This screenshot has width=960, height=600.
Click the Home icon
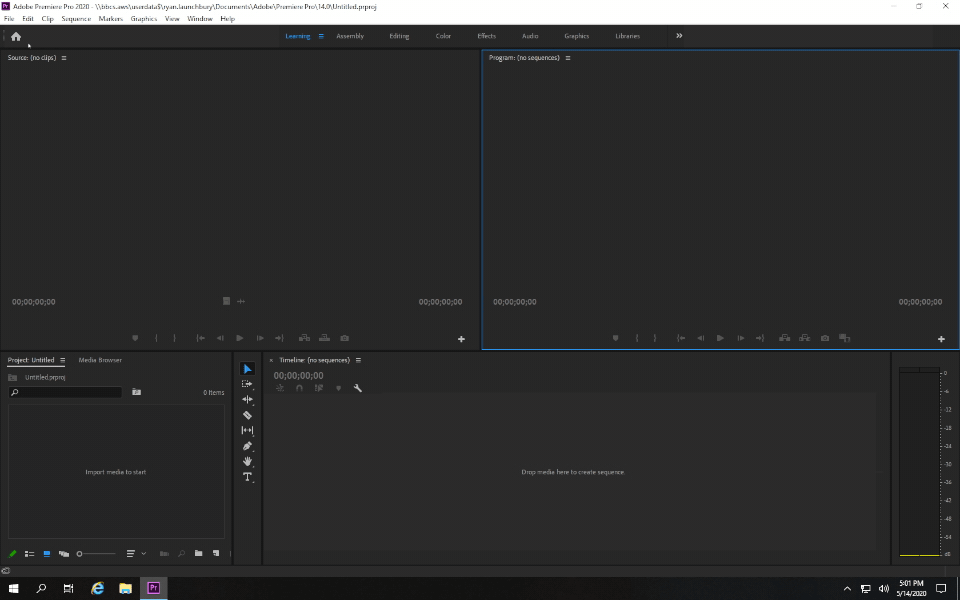[16, 36]
